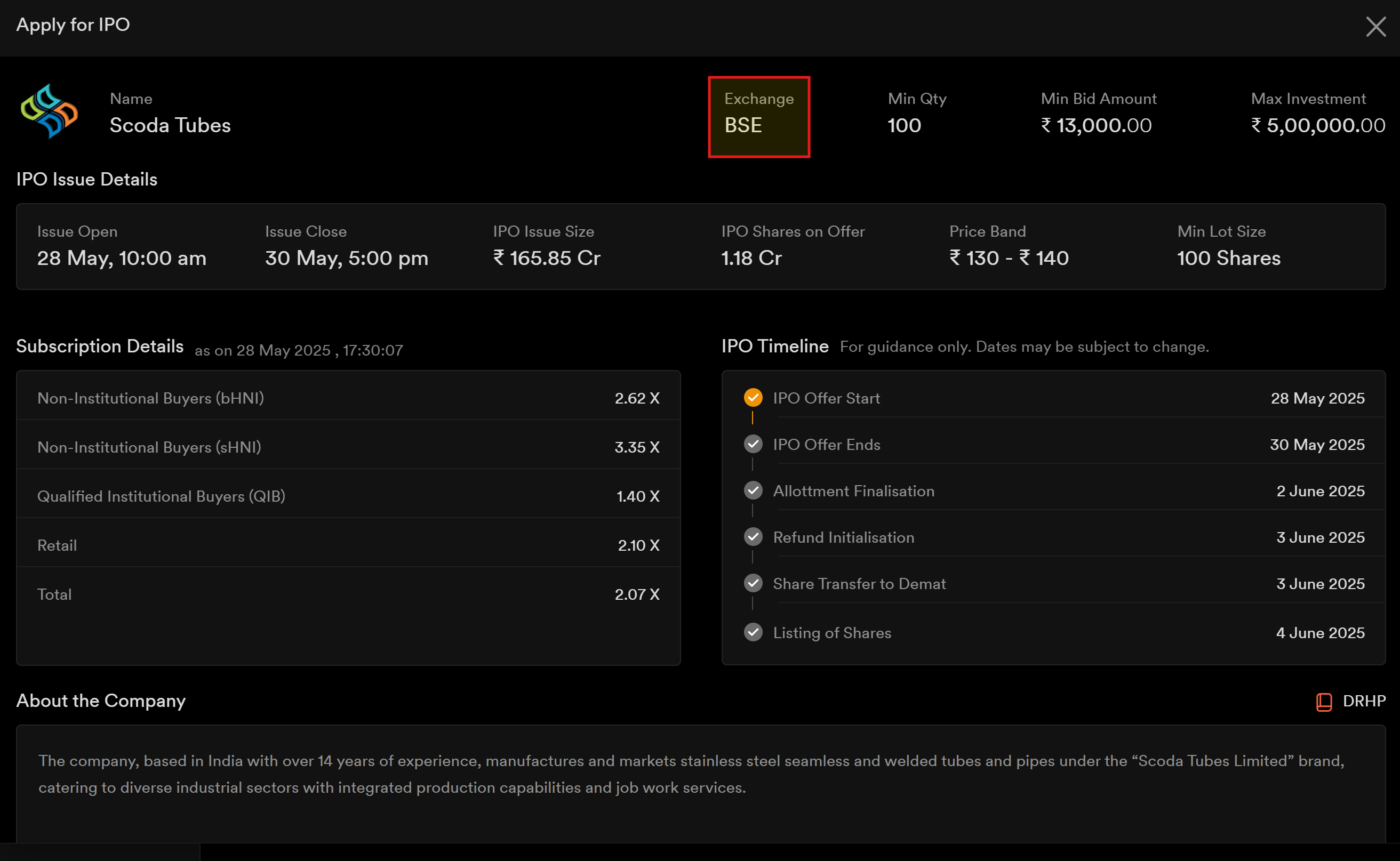Viewport: 1400px width, 861px height.
Task: Click Price Band '₹ 130 - ₹ 140'
Action: pyautogui.click(x=1009, y=258)
